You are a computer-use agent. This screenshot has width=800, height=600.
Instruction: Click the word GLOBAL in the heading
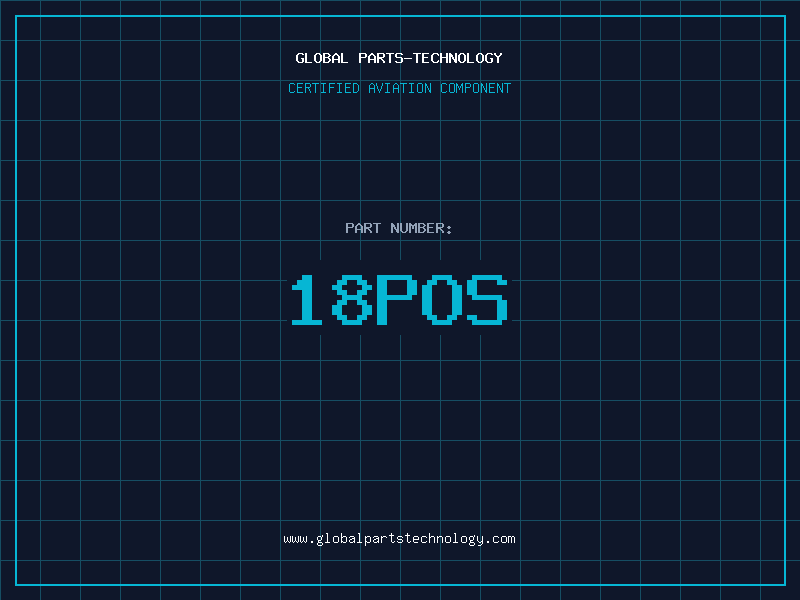point(322,58)
